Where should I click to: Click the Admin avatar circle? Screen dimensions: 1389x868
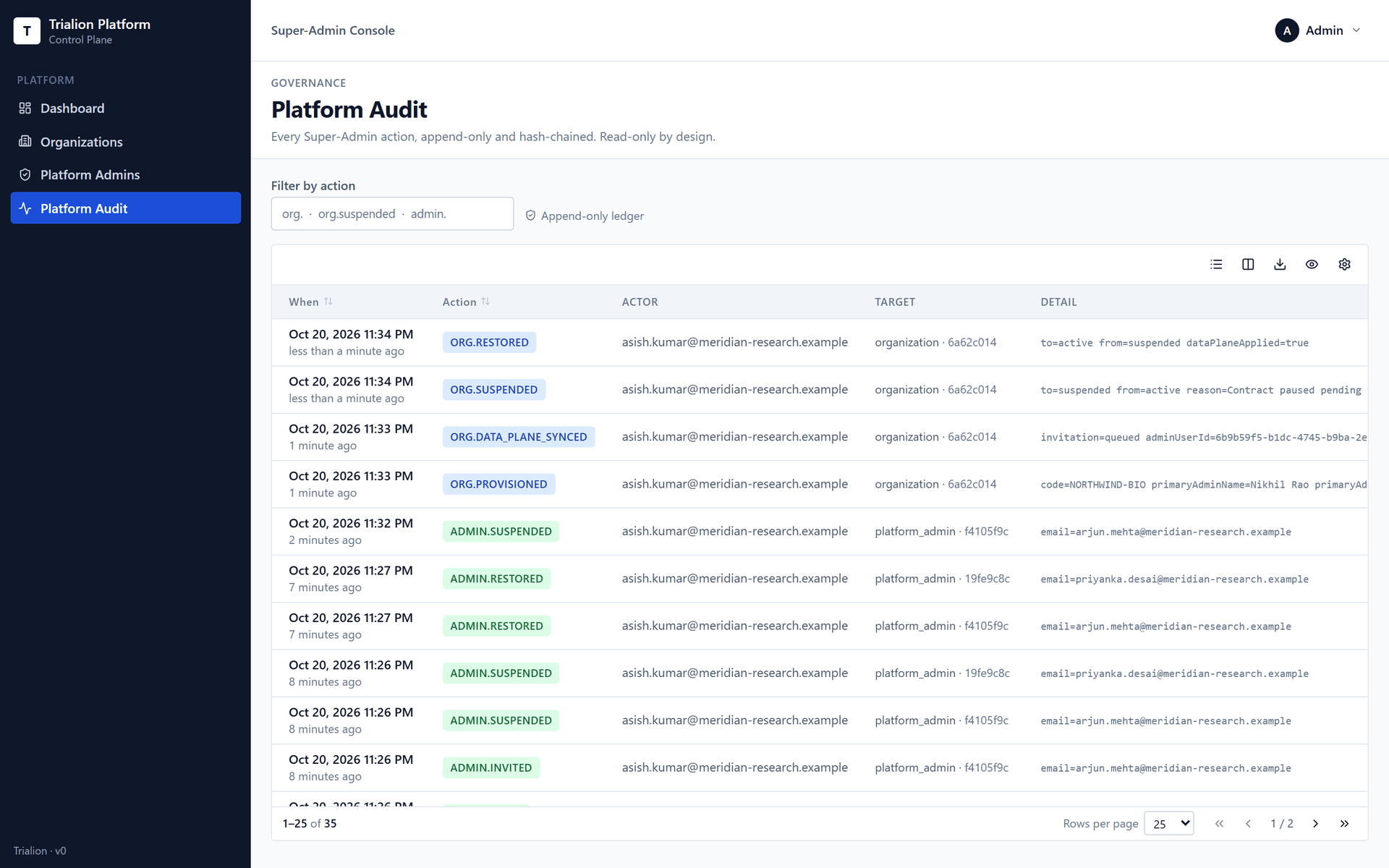tap(1286, 30)
